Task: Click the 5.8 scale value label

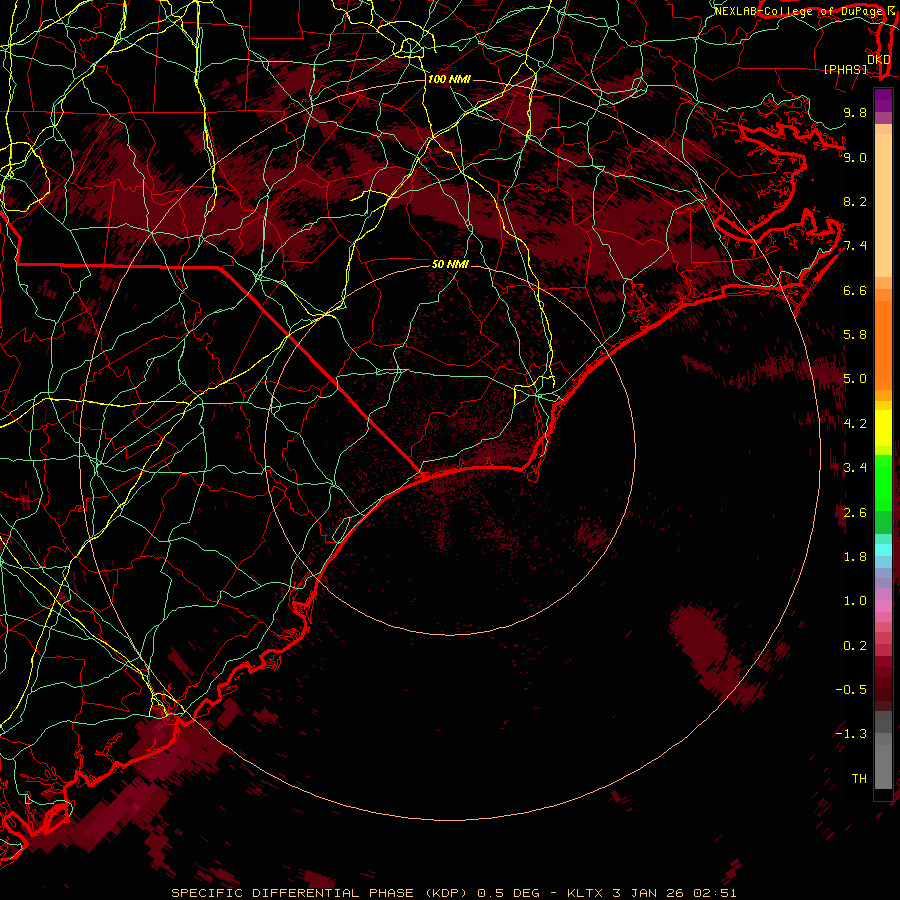Action: pyautogui.click(x=855, y=335)
